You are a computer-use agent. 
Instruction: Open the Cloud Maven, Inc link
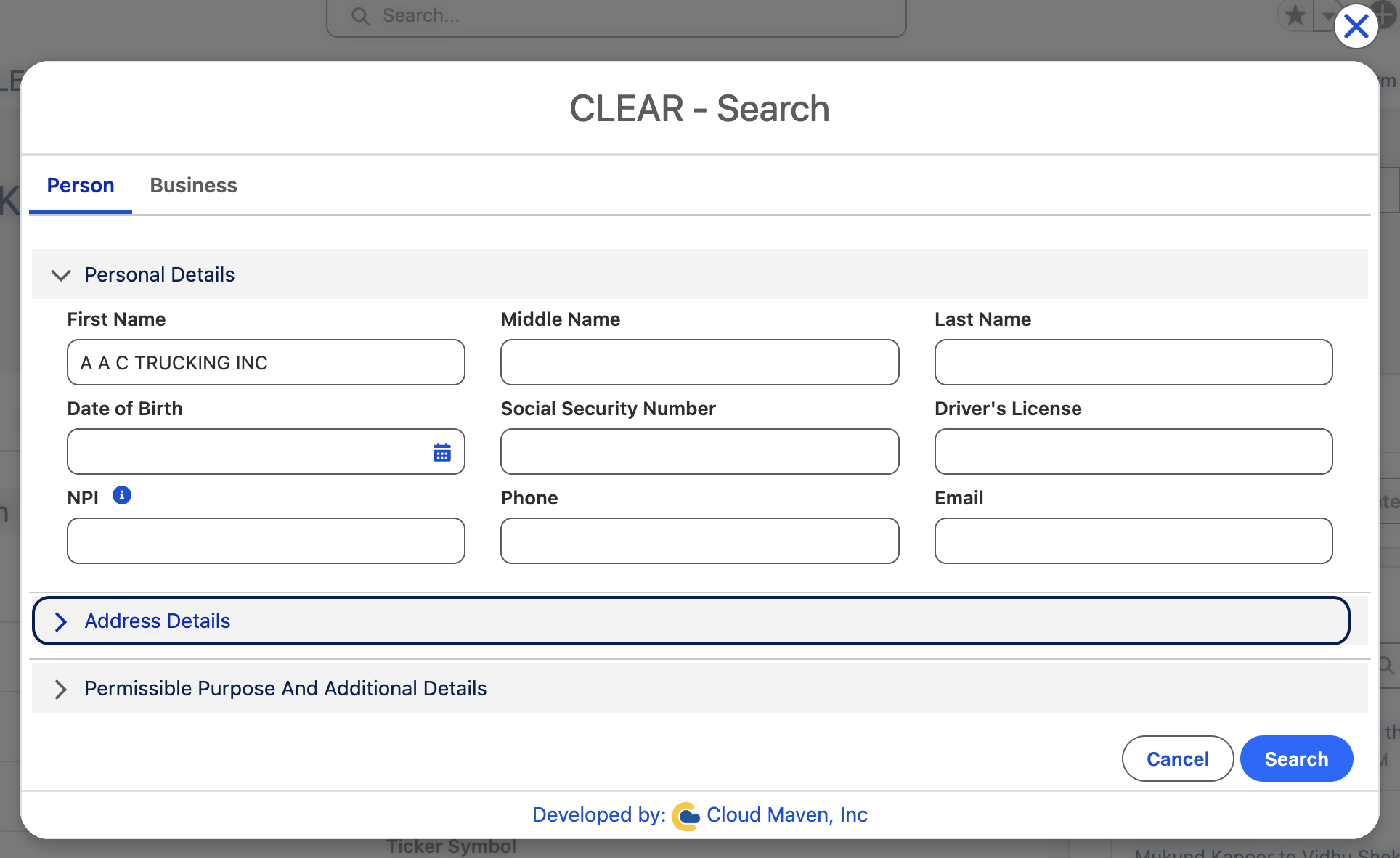[787, 815]
